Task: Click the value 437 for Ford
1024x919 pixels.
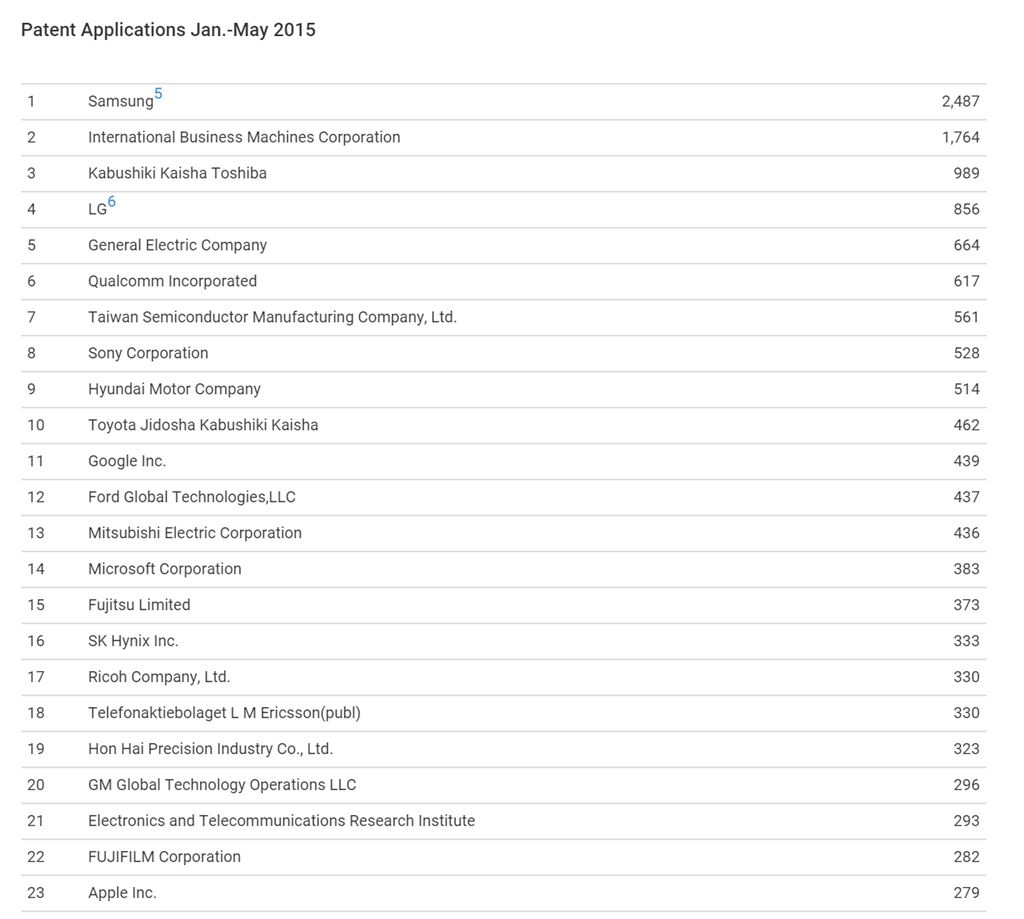Action: (967, 496)
